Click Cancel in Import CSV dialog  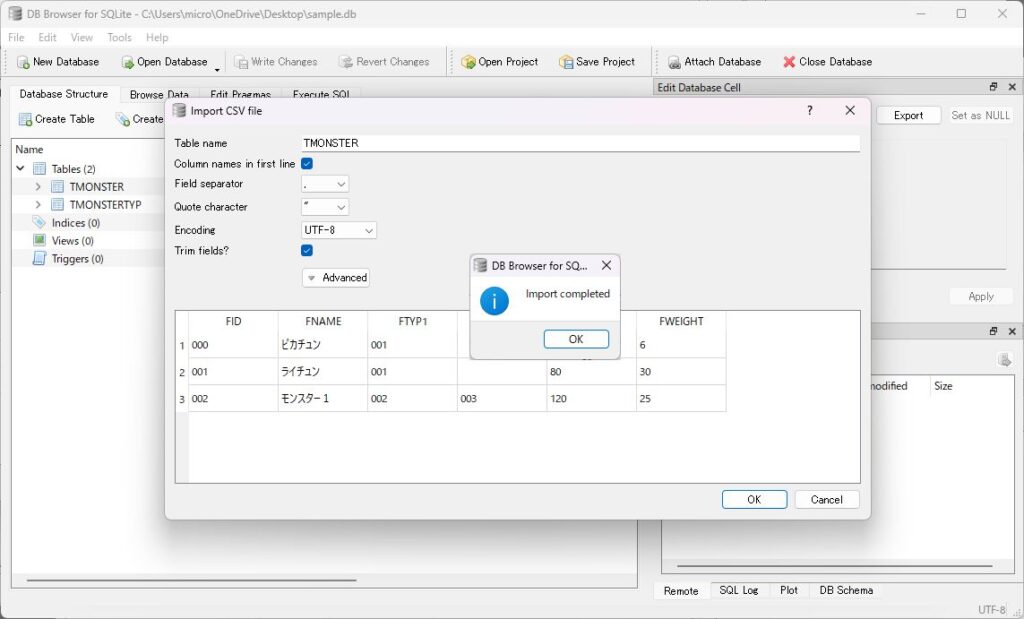(826, 500)
